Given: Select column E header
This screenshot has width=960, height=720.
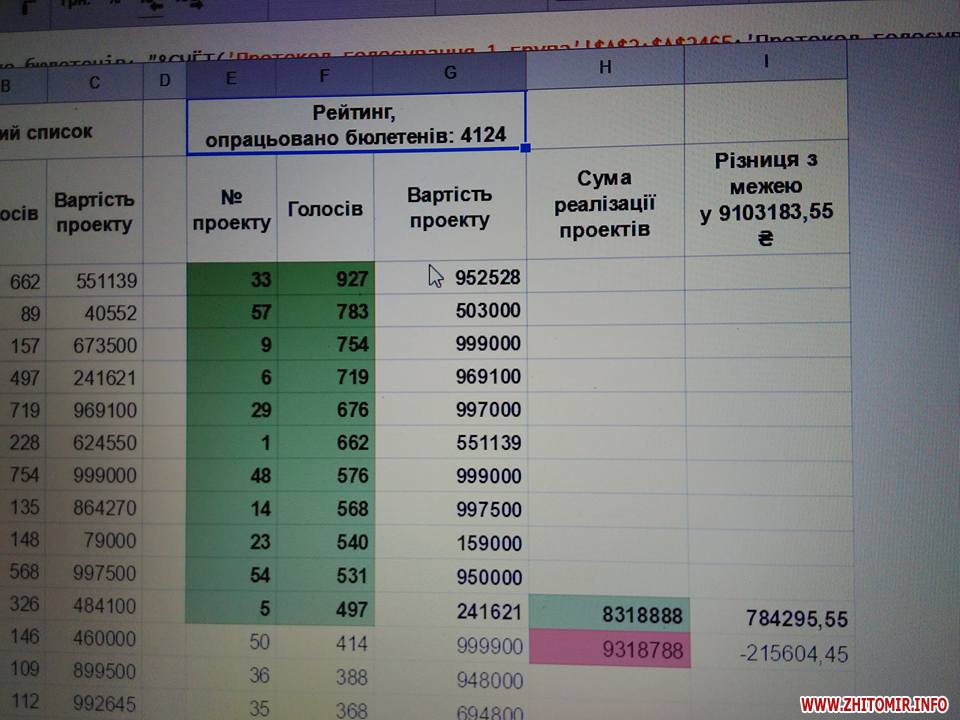Looking at the screenshot, I should click(231, 77).
